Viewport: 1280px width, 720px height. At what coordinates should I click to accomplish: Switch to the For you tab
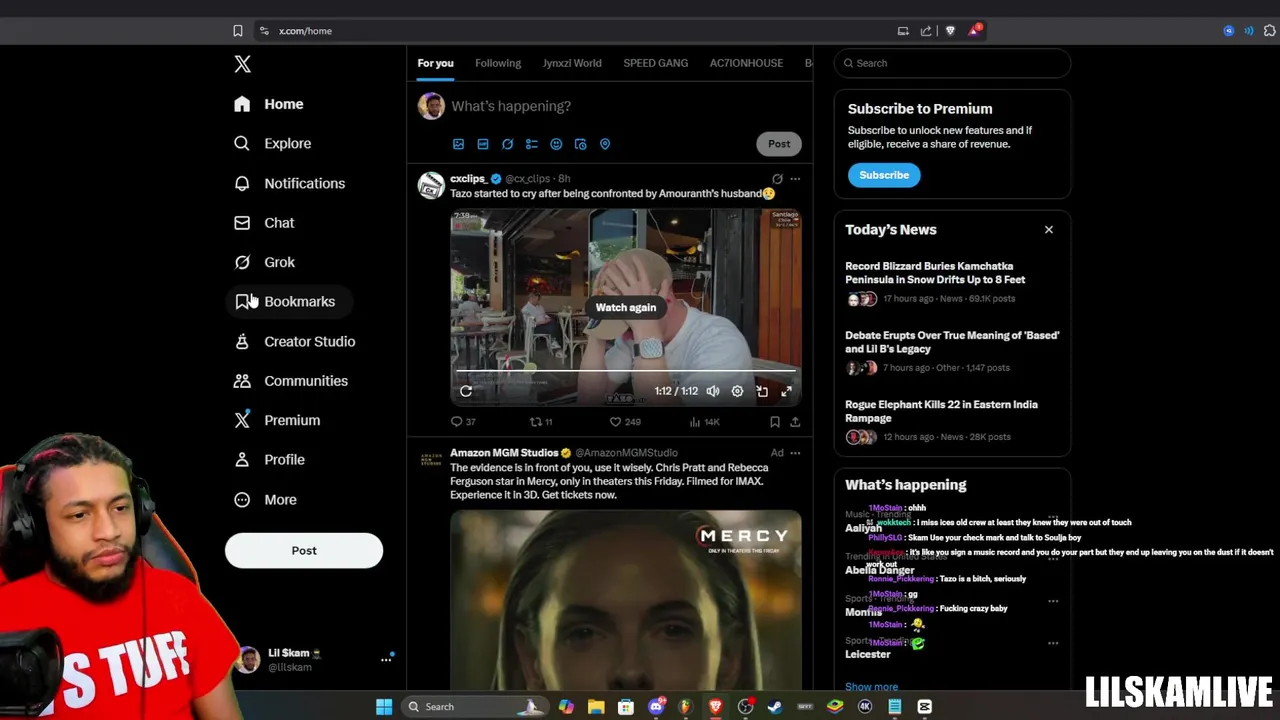[435, 63]
